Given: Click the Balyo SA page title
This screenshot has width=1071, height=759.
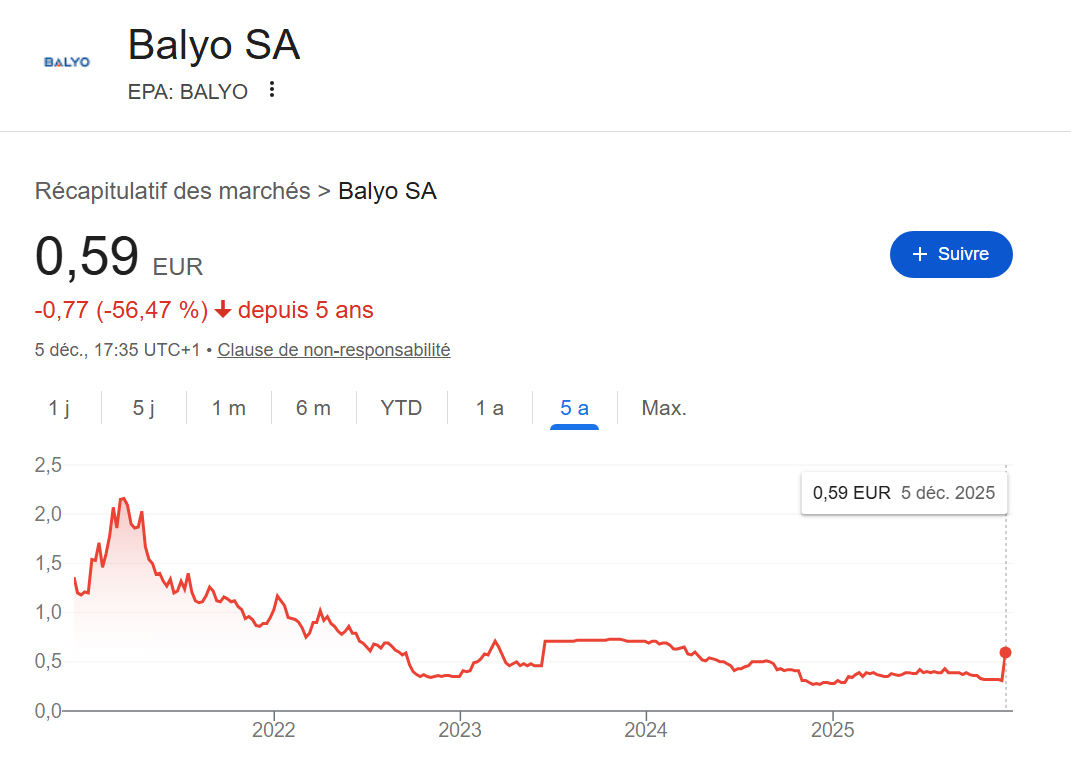Looking at the screenshot, I should pos(213,44).
